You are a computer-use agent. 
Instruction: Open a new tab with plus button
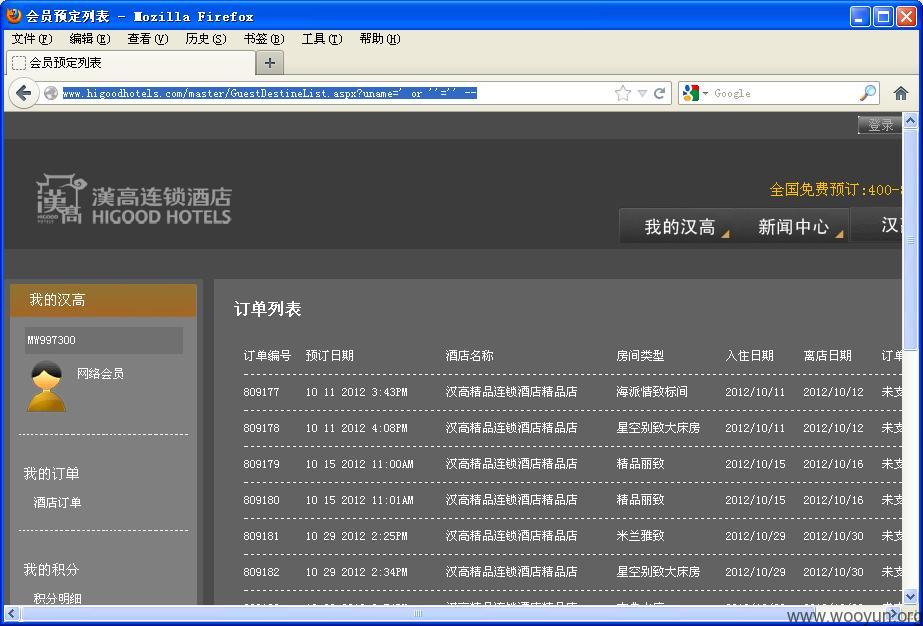click(270, 62)
